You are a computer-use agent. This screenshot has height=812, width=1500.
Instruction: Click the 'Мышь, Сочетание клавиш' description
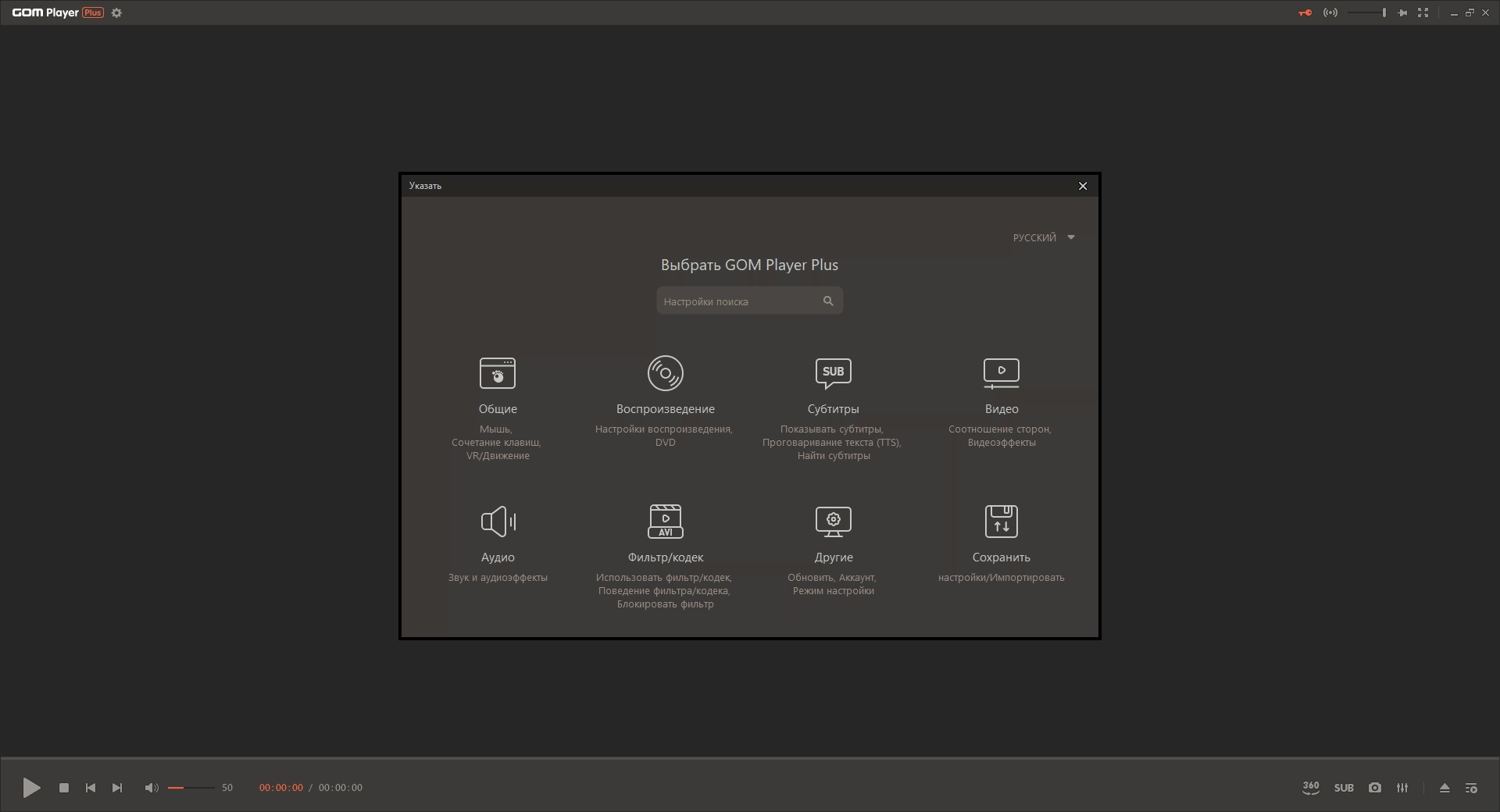[x=496, y=436]
